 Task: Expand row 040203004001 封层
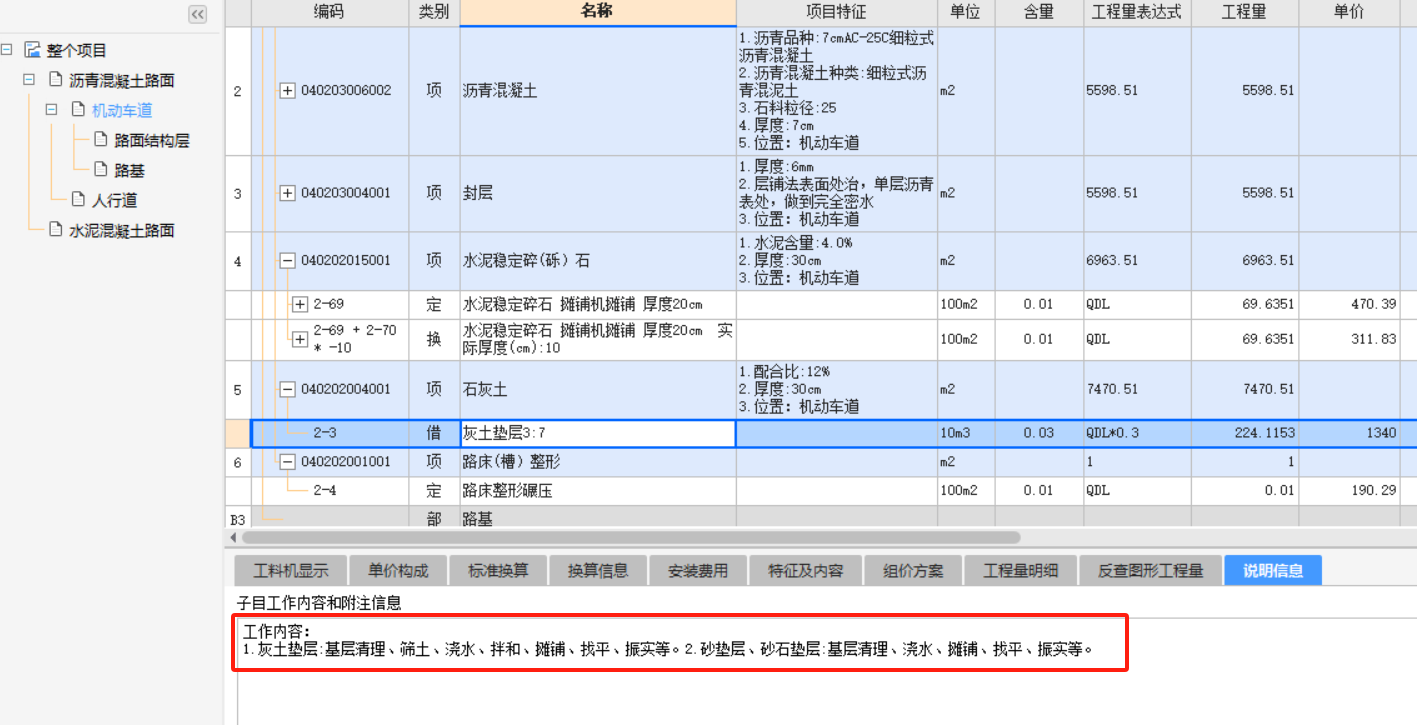coord(287,193)
